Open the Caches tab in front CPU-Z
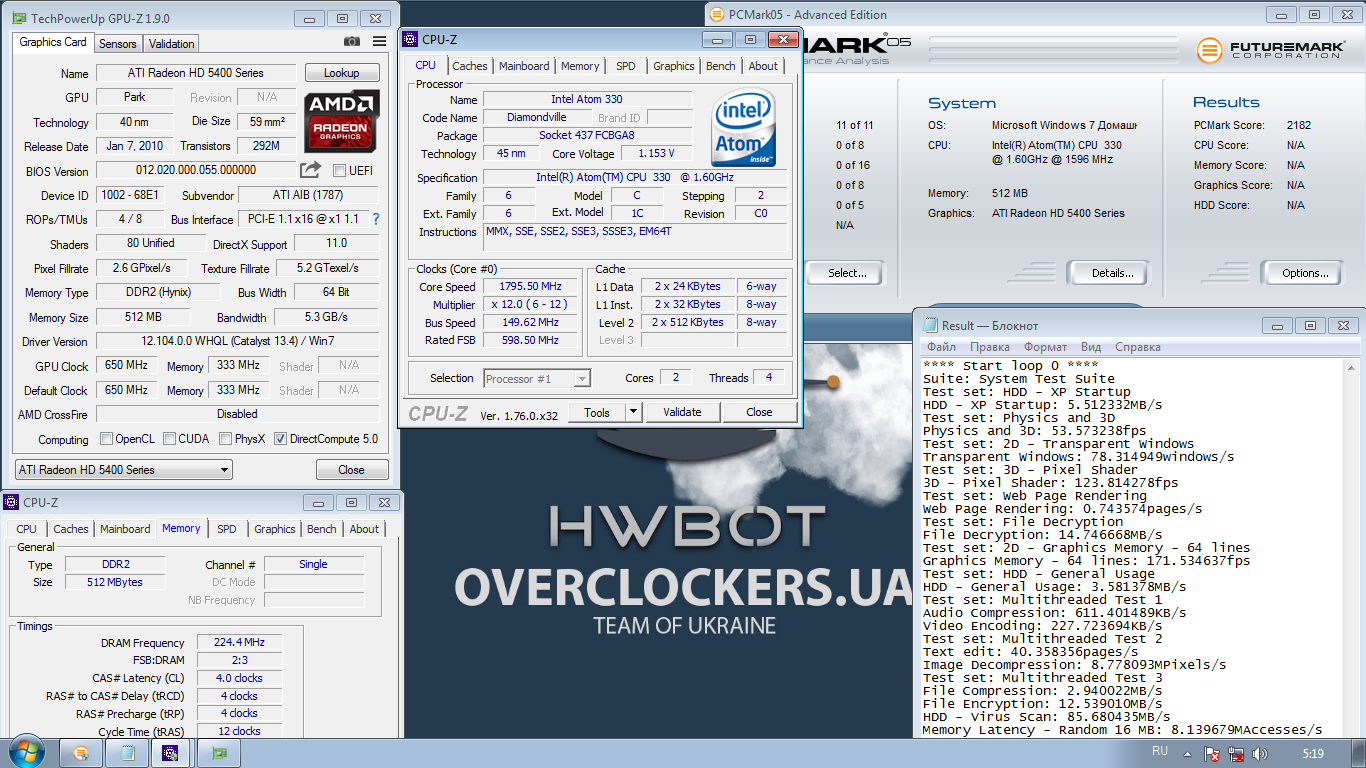The width and height of the screenshot is (1366, 768). [x=470, y=66]
